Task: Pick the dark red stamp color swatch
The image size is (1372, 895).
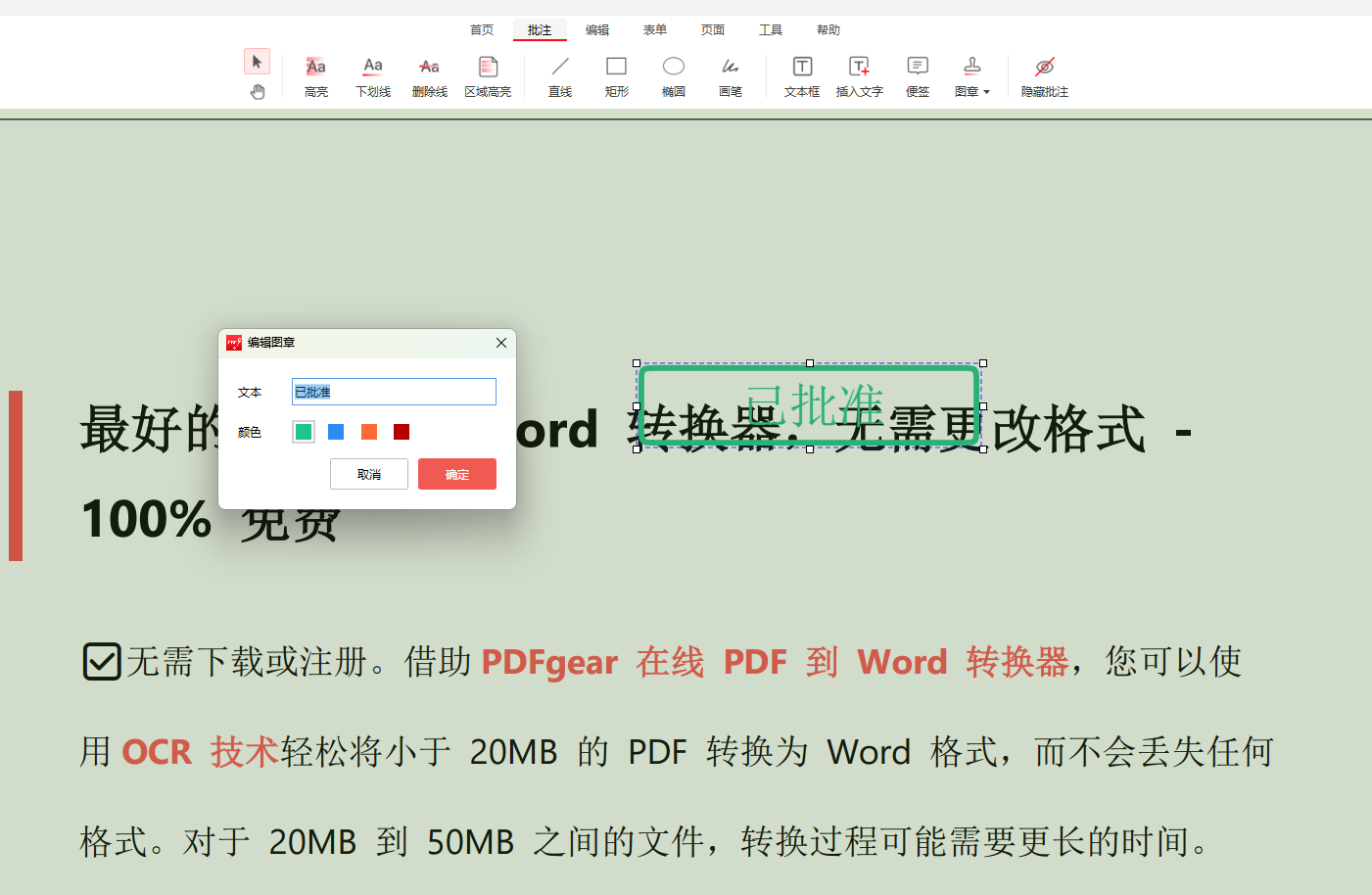Action: click(x=402, y=432)
